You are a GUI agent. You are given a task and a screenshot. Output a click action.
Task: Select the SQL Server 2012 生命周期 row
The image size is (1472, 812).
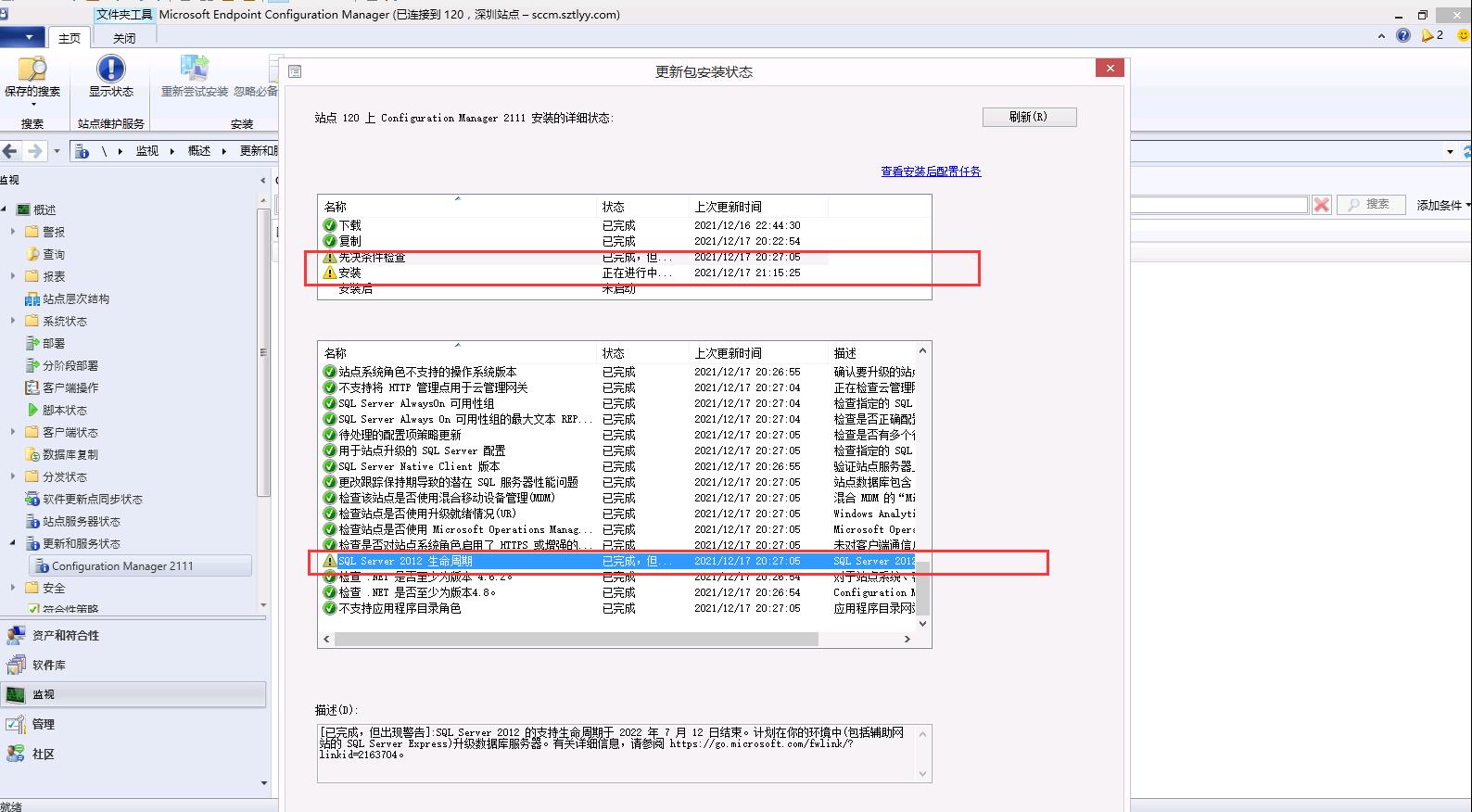(x=617, y=561)
